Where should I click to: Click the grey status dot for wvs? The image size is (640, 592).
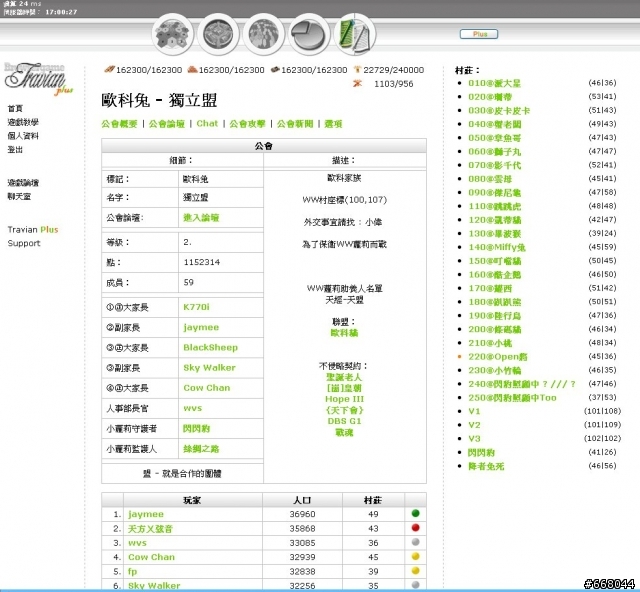click(x=416, y=542)
